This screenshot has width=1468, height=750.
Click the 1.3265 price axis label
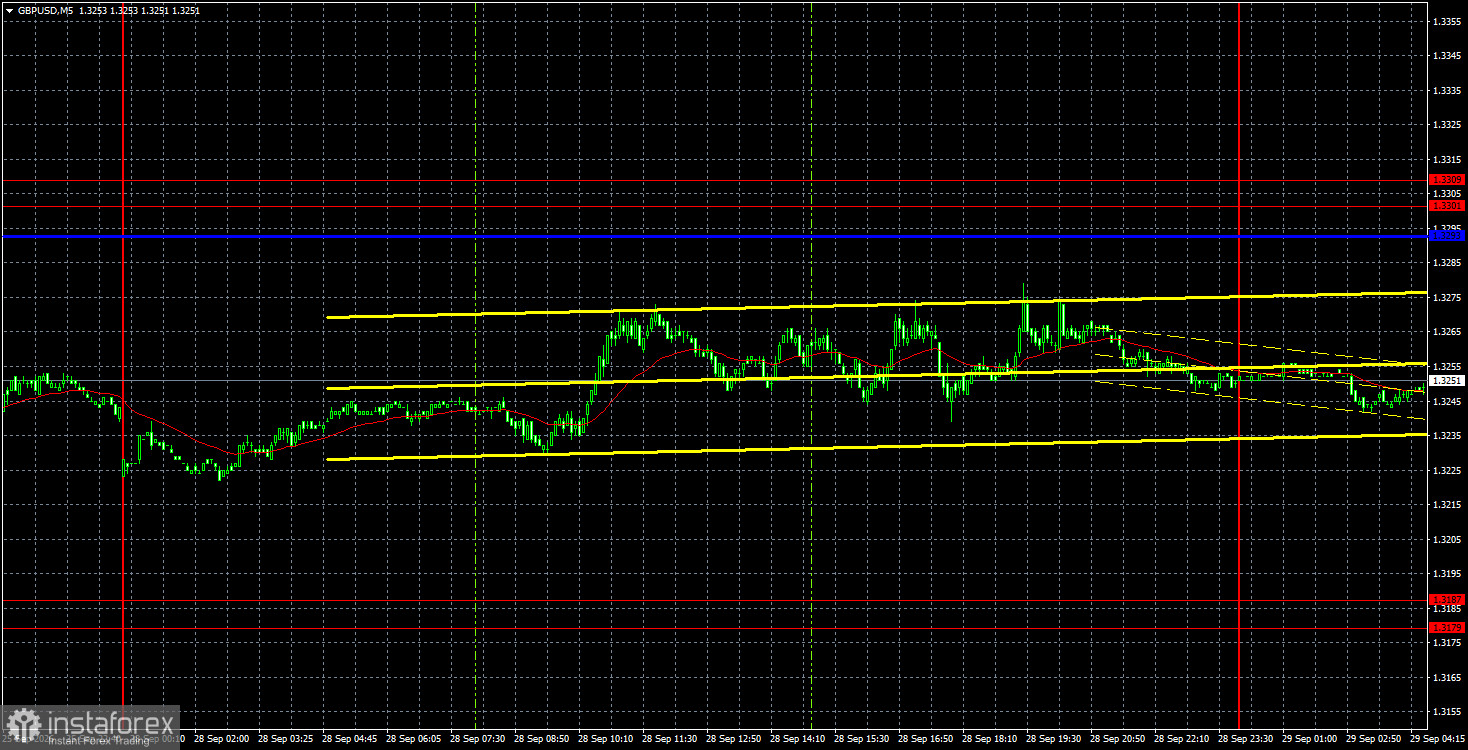[x=1447, y=332]
